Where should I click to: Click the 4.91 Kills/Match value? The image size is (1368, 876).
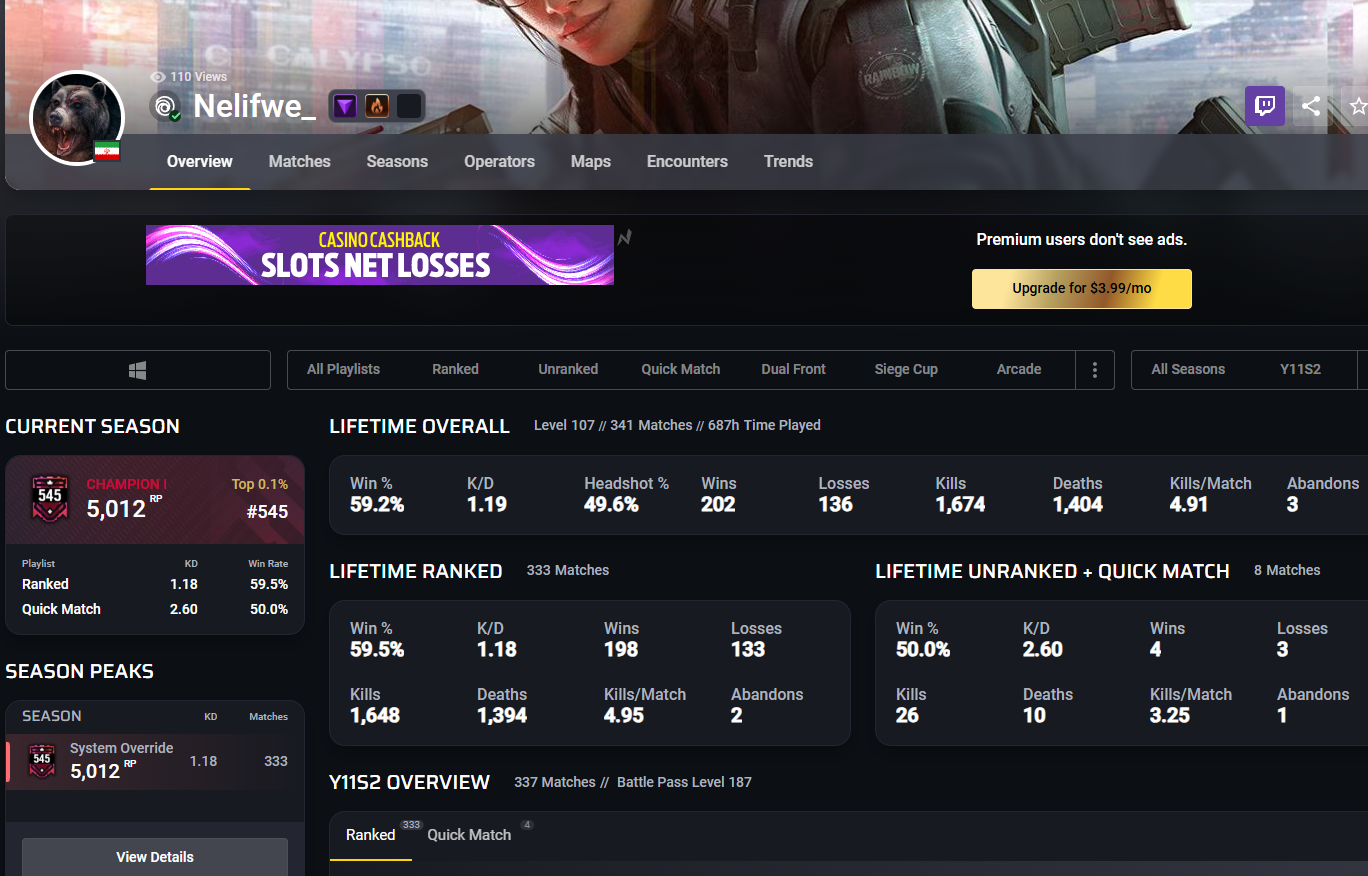point(1189,505)
